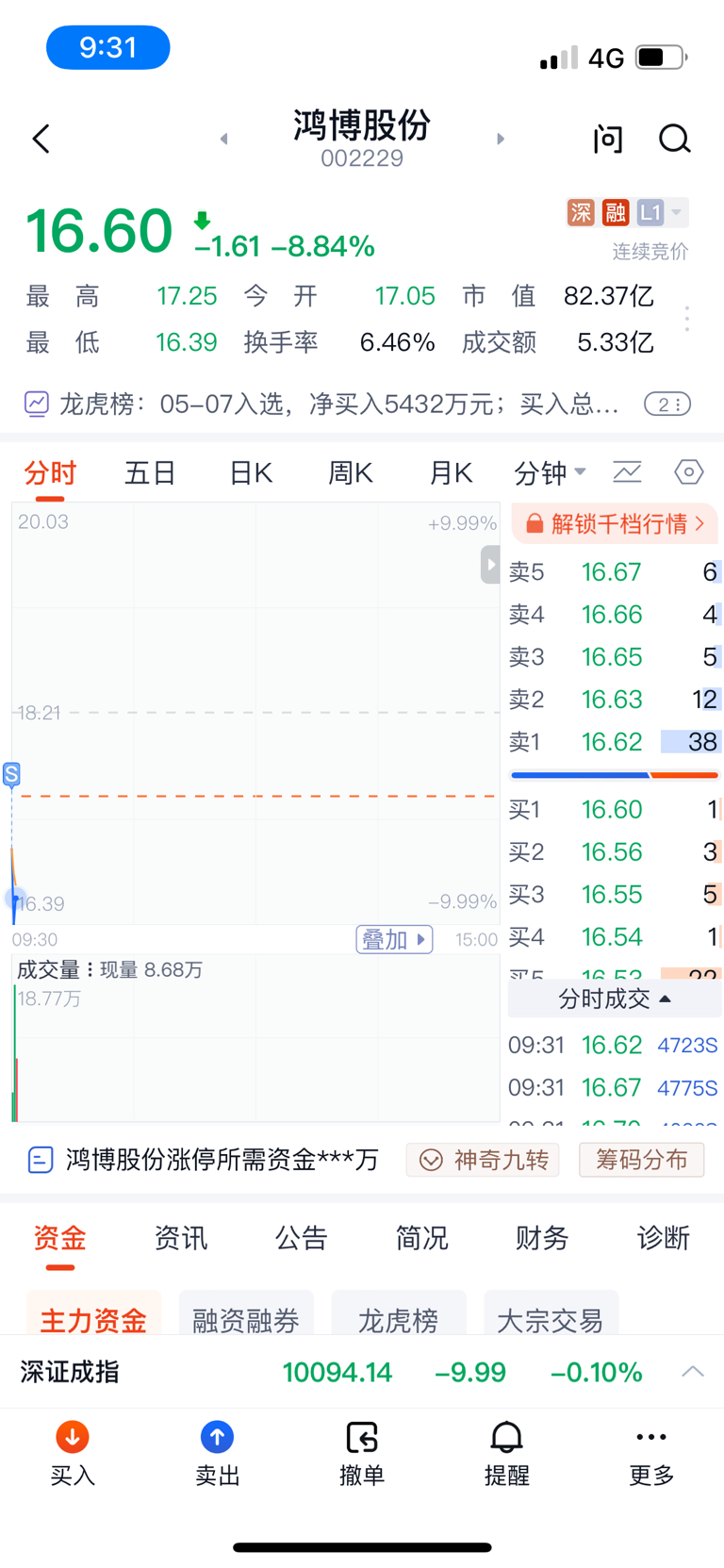Open 鸿博股份涨停所需资金 note link
Image resolution: width=724 pixels, height=1568 pixels.
click(x=205, y=1160)
